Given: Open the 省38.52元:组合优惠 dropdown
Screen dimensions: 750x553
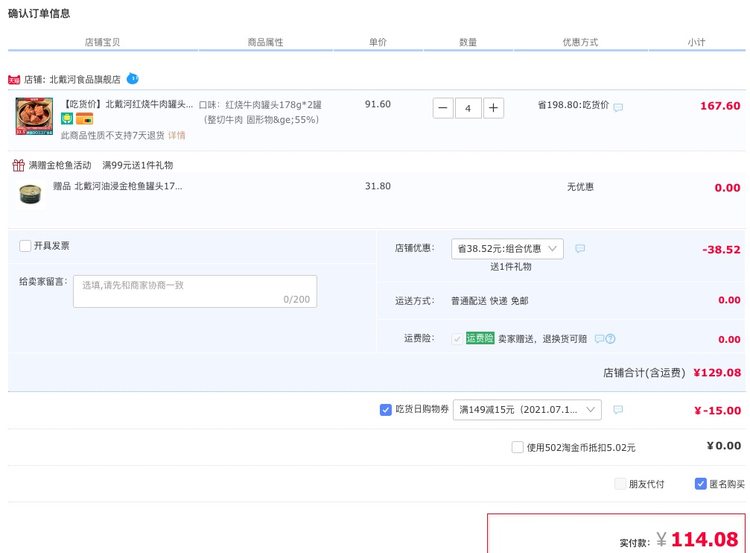Looking at the screenshot, I should pos(507,249).
